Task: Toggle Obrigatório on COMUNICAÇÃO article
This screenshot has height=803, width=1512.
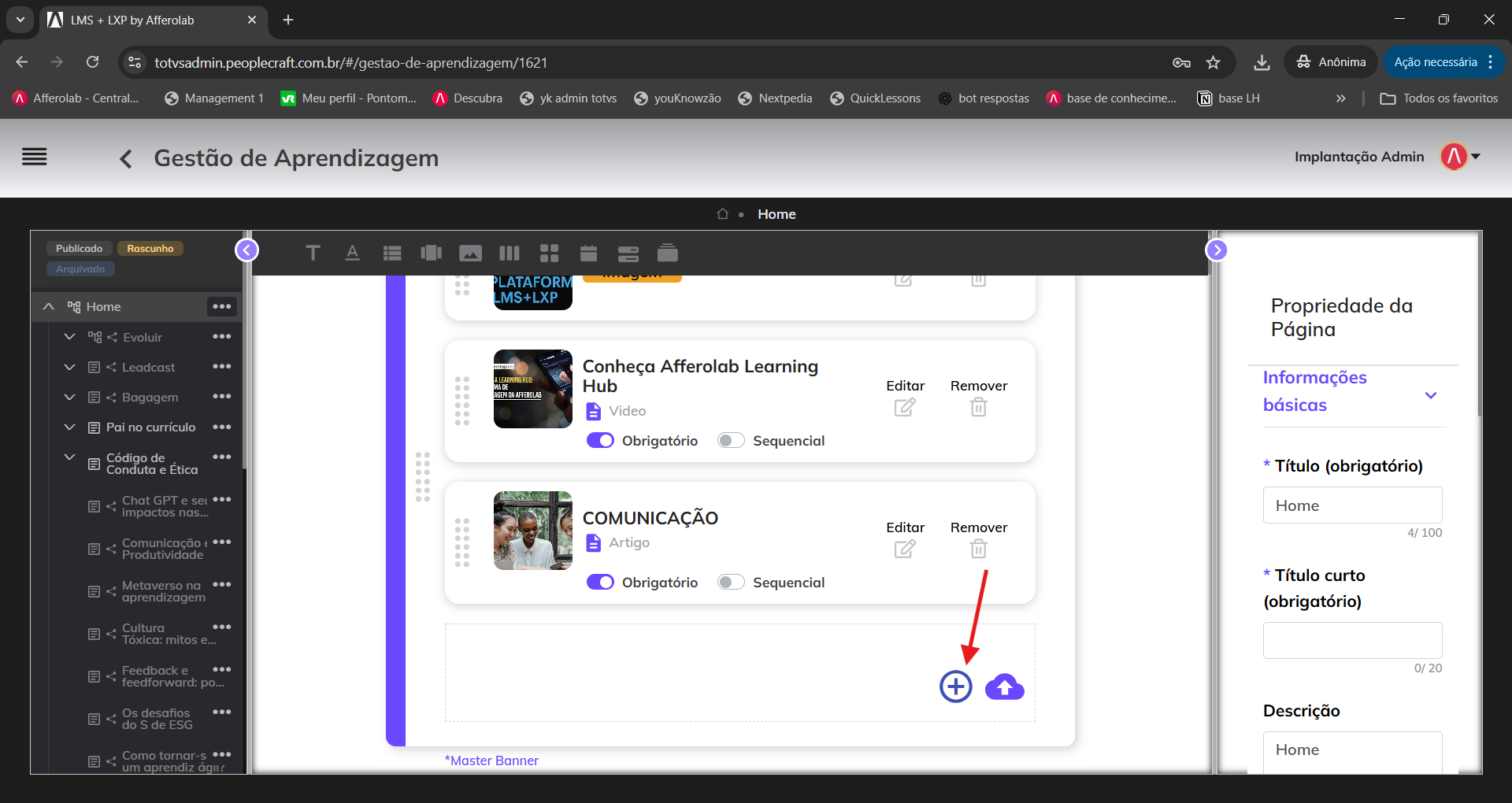Action: [x=600, y=582]
